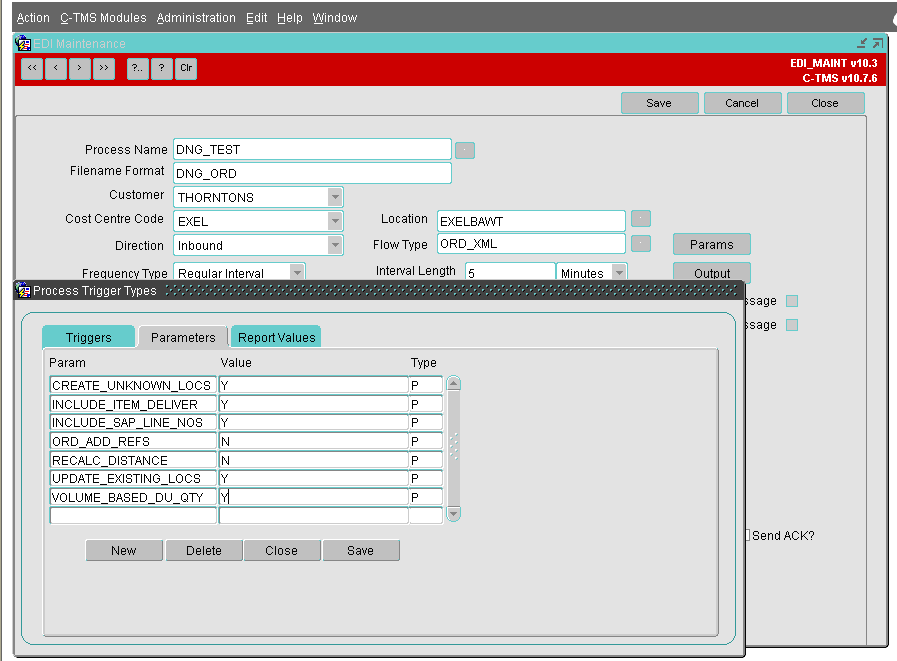The height and width of the screenshot is (661, 897).
Task: Select the RECALC_DISTANCE param cell
Action: (x=133, y=460)
